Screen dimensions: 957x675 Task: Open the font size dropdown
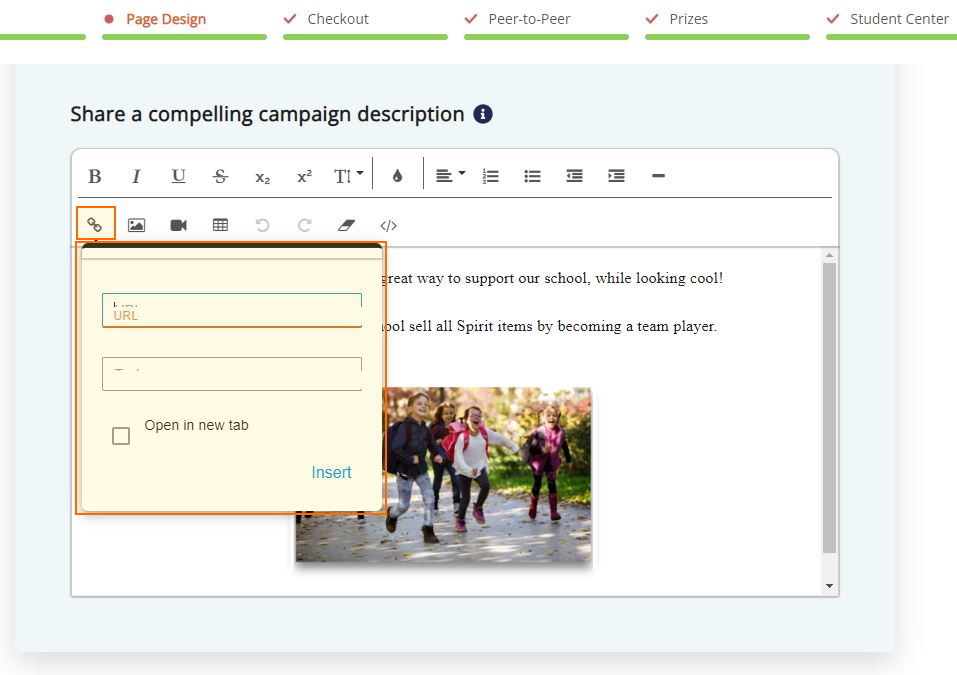348,176
